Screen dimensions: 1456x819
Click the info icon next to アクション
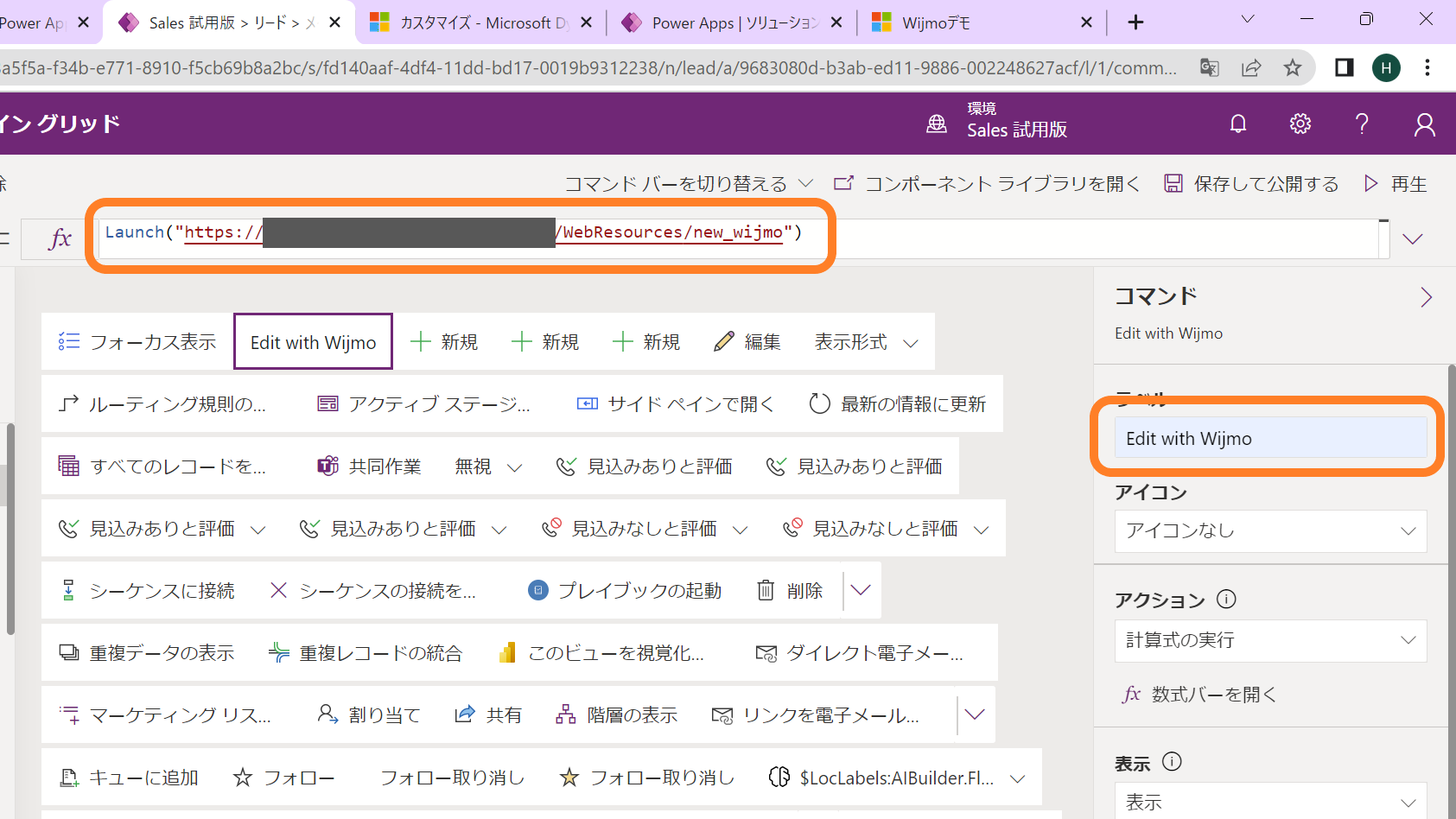pos(1226,599)
